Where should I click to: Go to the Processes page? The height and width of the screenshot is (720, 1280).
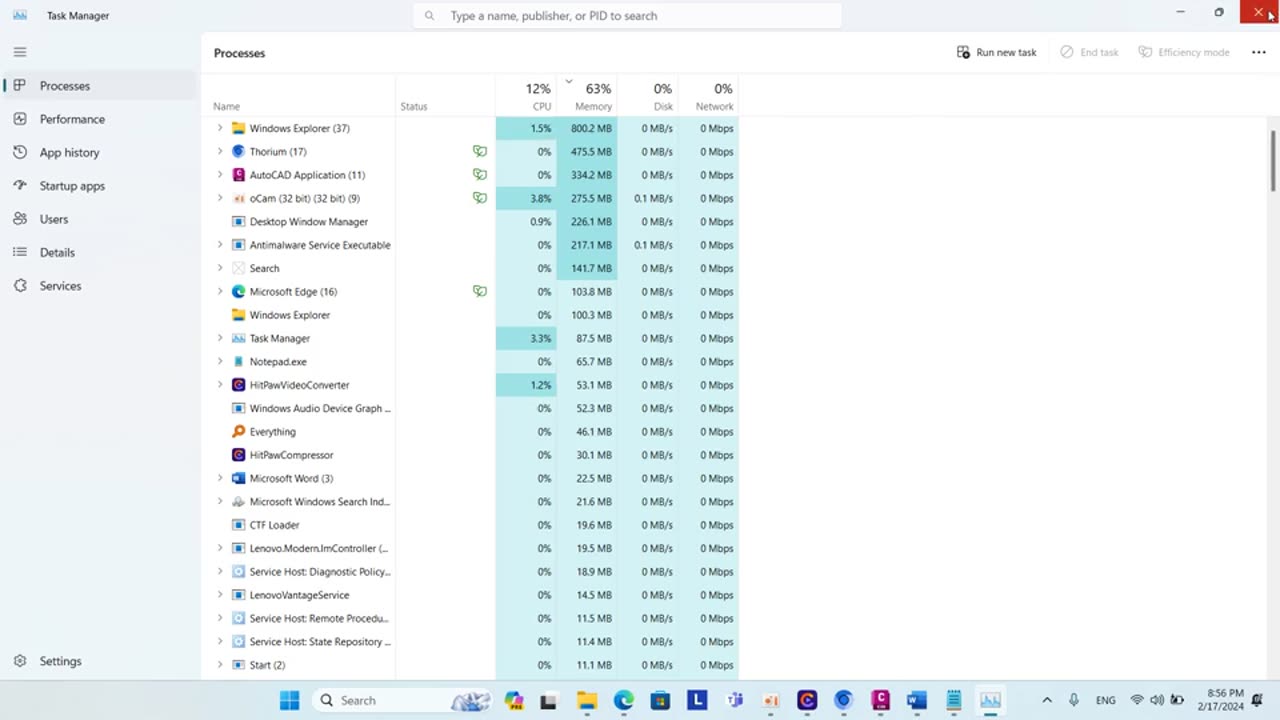(x=100, y=86)
